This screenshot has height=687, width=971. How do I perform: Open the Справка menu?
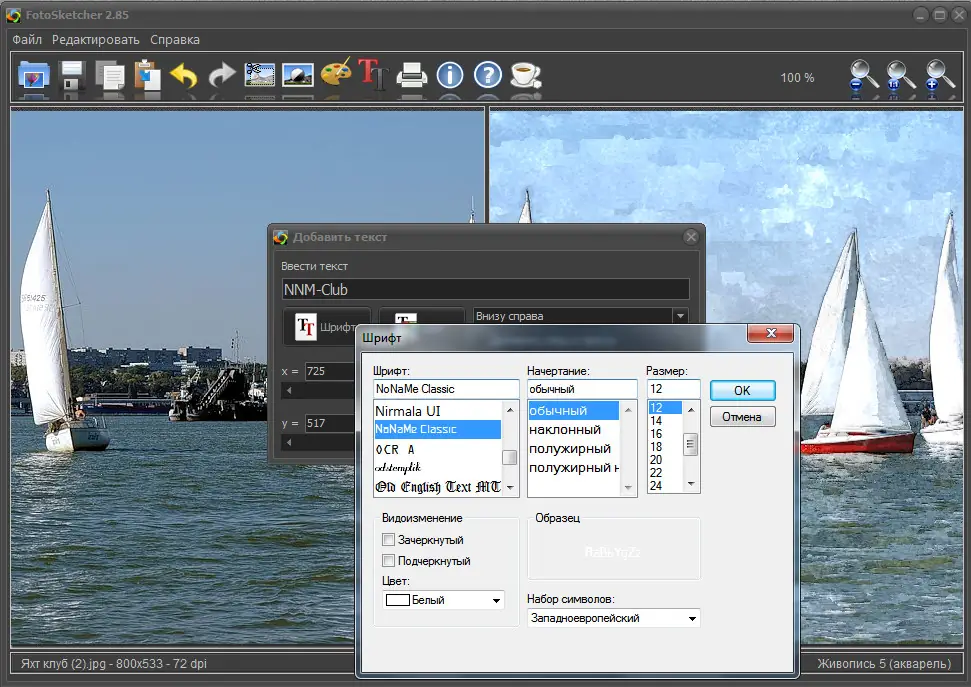coord(175,40)
